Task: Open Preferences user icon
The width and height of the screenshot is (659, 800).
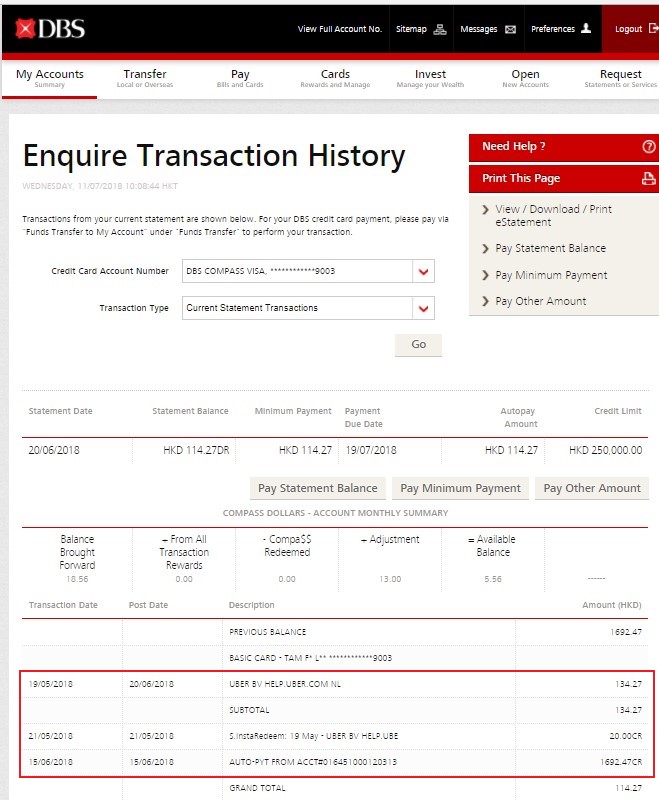Action: point(586,29)
